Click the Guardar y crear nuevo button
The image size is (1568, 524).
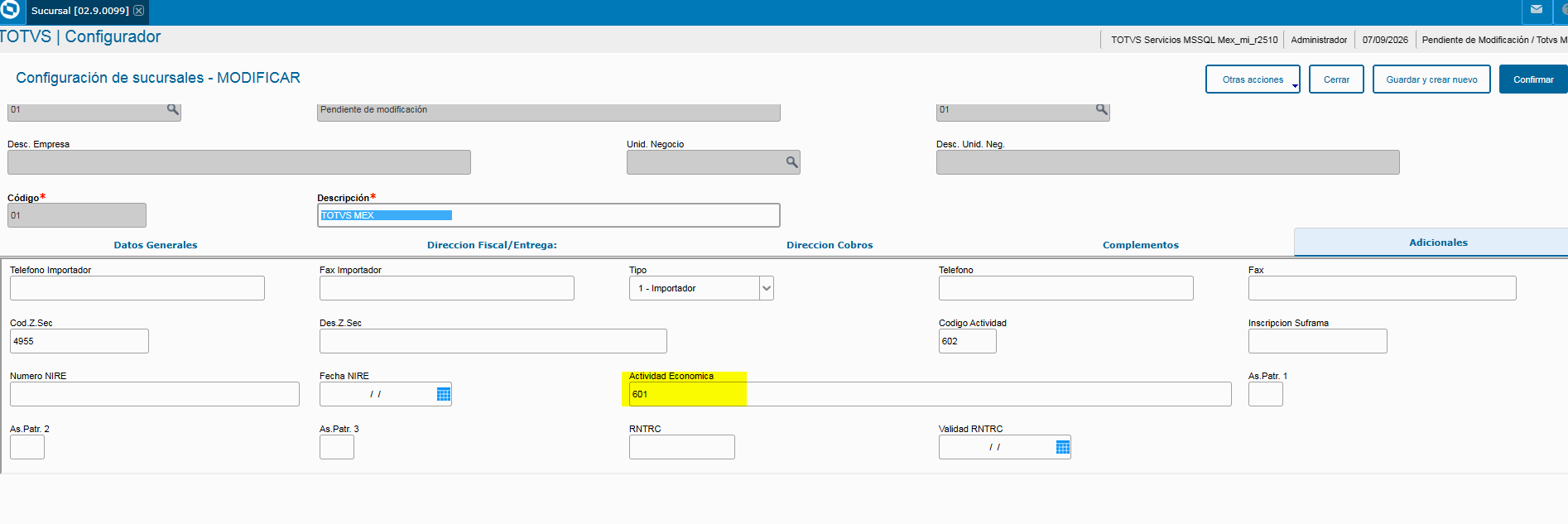pos(1431,79)
